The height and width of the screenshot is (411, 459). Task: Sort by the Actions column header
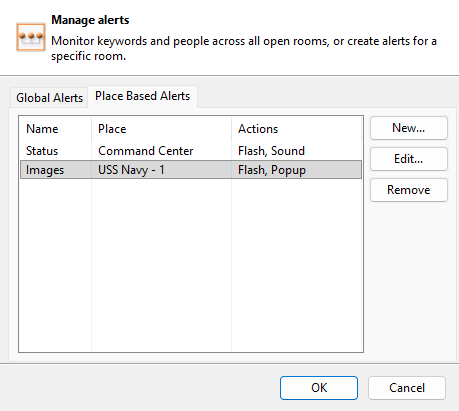pyautogui.click(x=296, y=129)
